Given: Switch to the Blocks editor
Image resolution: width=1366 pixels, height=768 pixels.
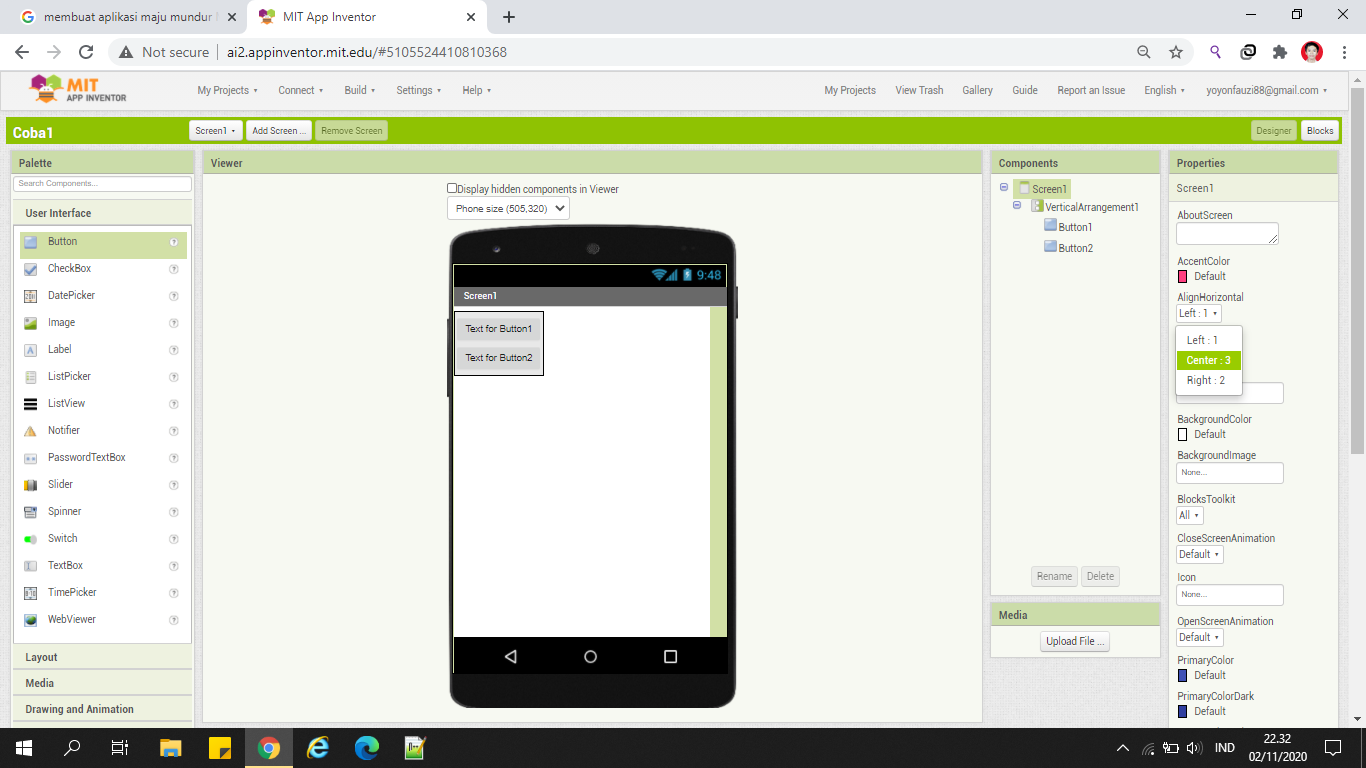Looking at the screenshot, I should click(1320, 131).
